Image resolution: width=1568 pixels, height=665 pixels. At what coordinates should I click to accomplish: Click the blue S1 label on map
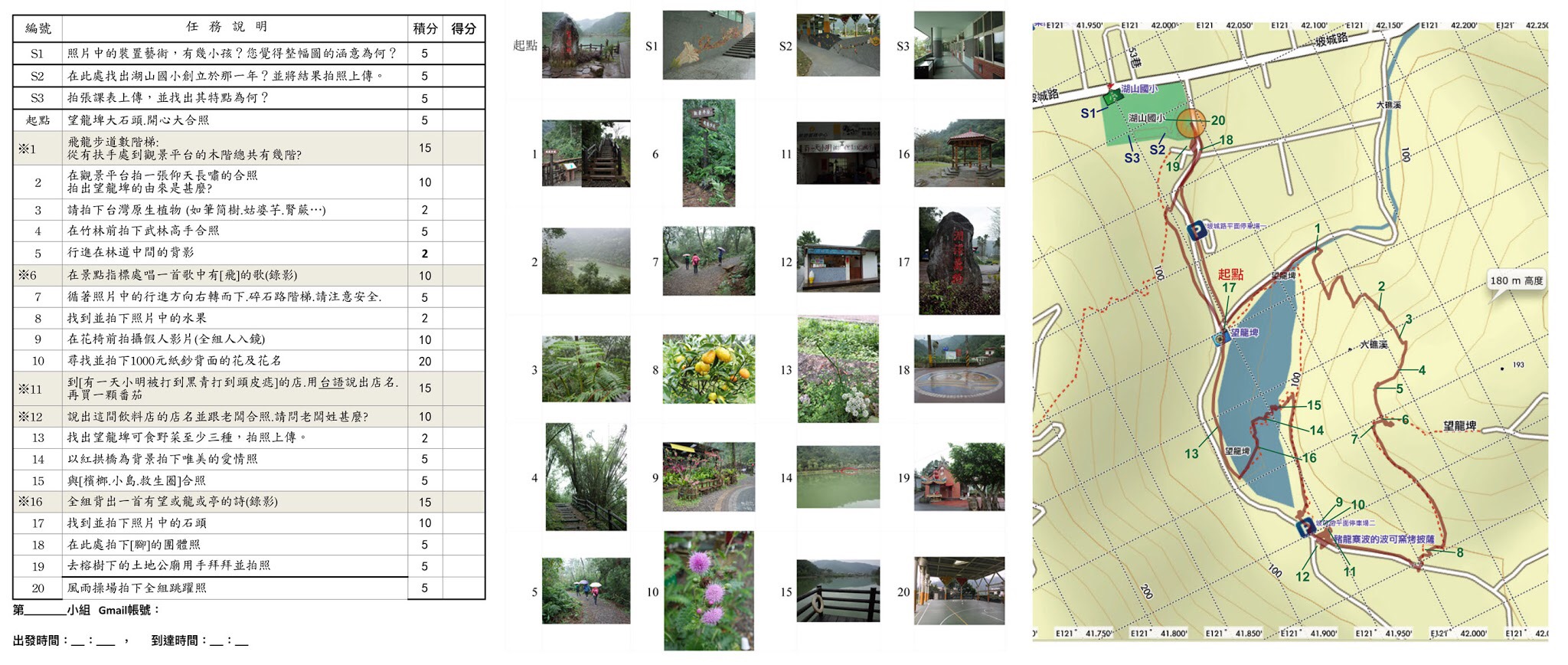click(1088, 113)
